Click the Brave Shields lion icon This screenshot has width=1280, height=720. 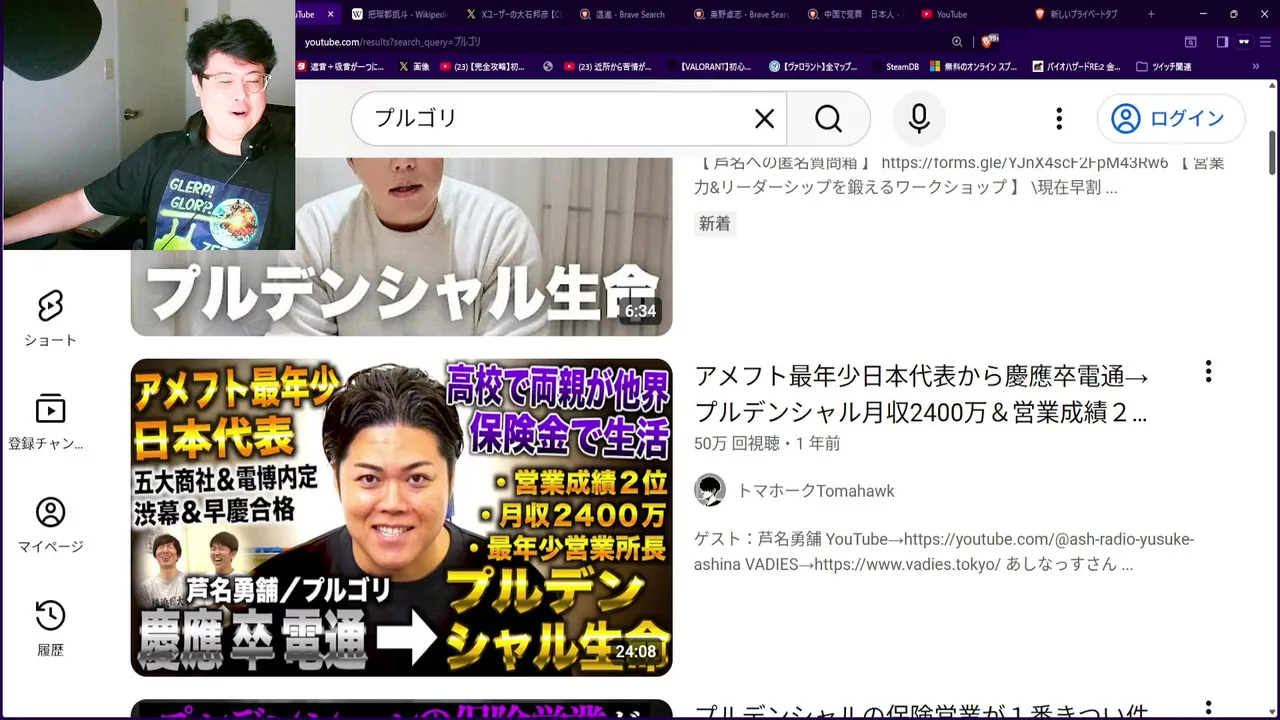pos(989,42)
